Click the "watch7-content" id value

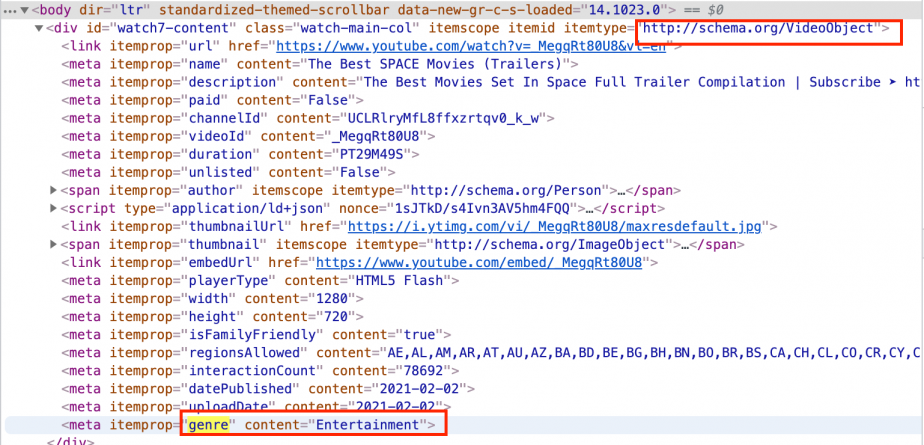tap(173, 28)
